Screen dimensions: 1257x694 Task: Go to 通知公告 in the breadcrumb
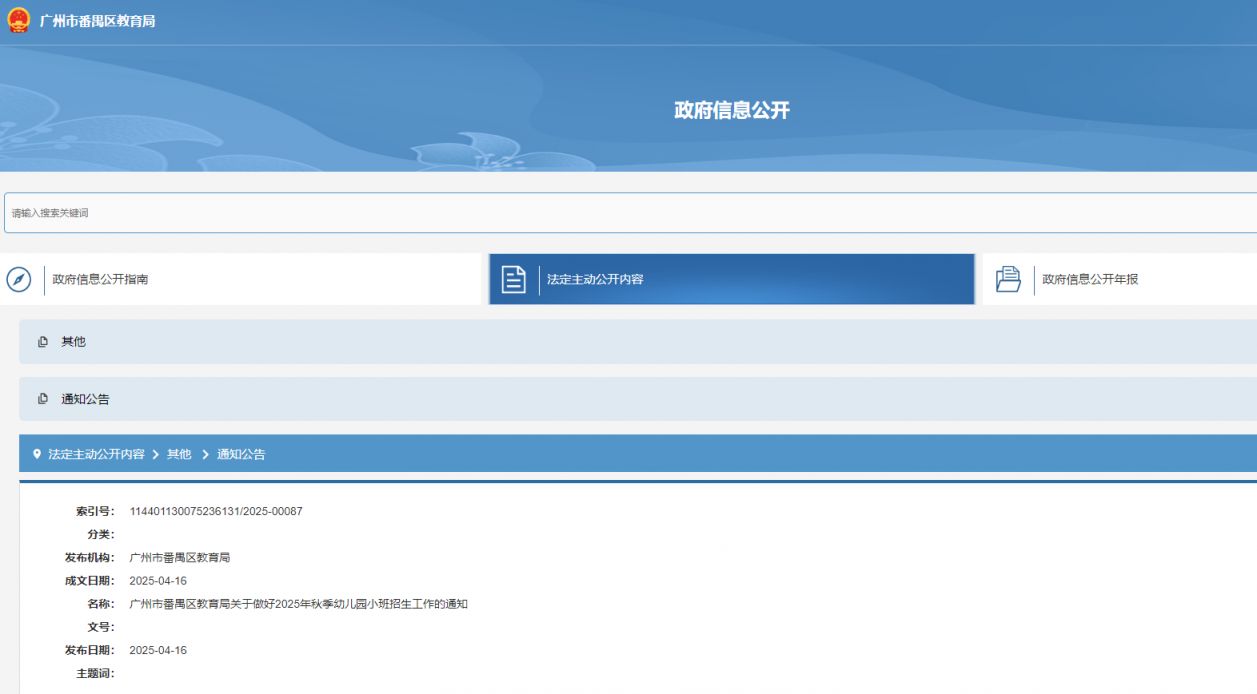pos(241,454)
